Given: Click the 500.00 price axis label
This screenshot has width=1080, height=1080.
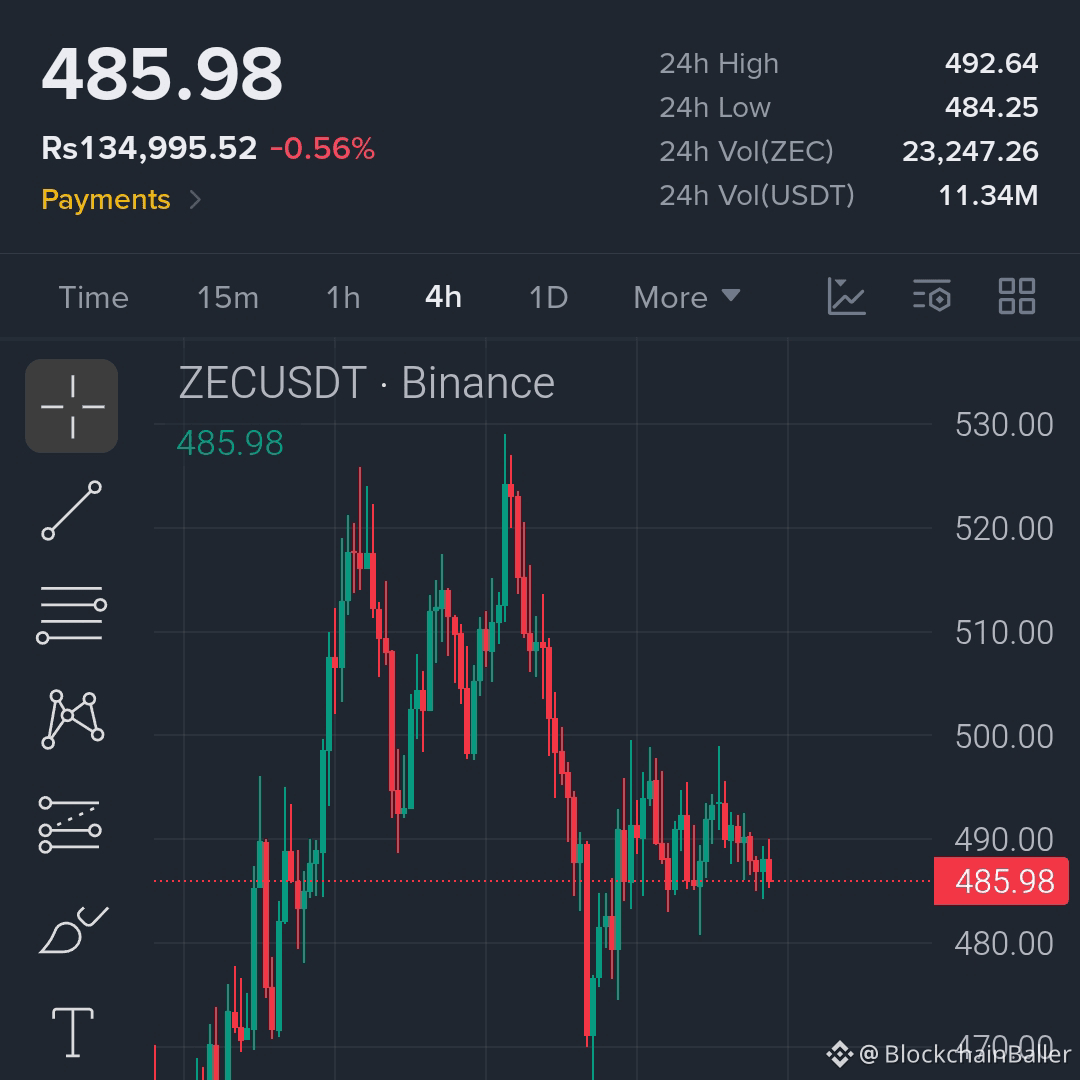Looking at the screenshot, I should tap(1004, 736).
